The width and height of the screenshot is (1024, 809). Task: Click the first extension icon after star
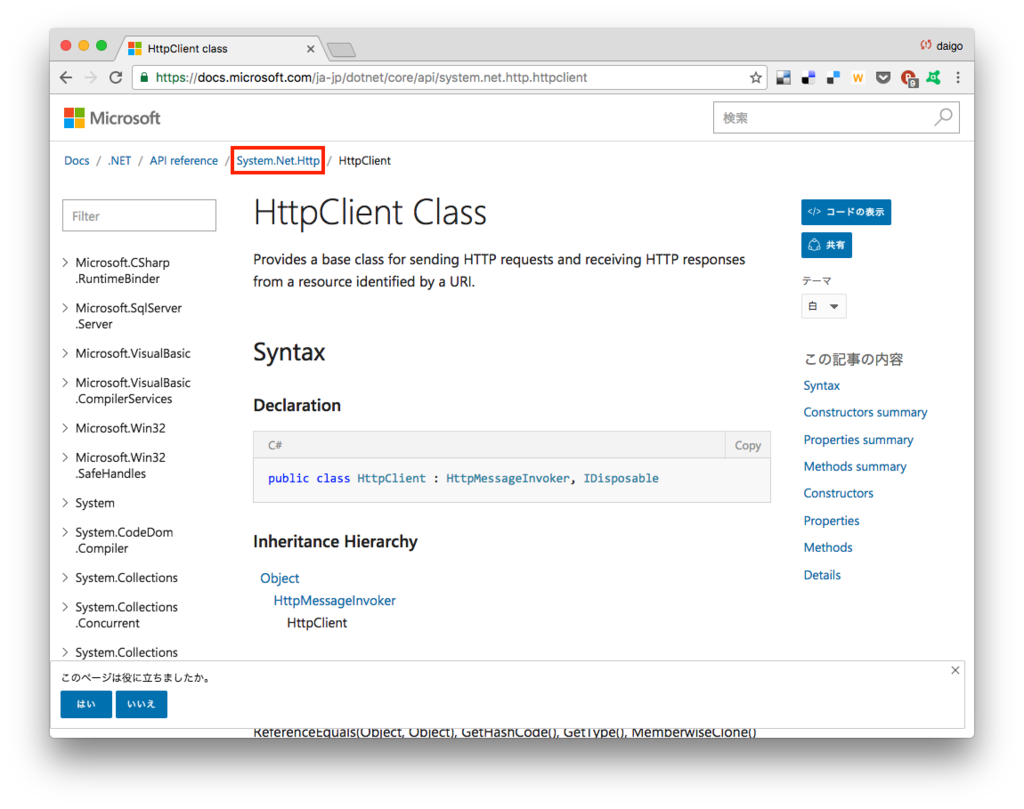click(783, 78)
